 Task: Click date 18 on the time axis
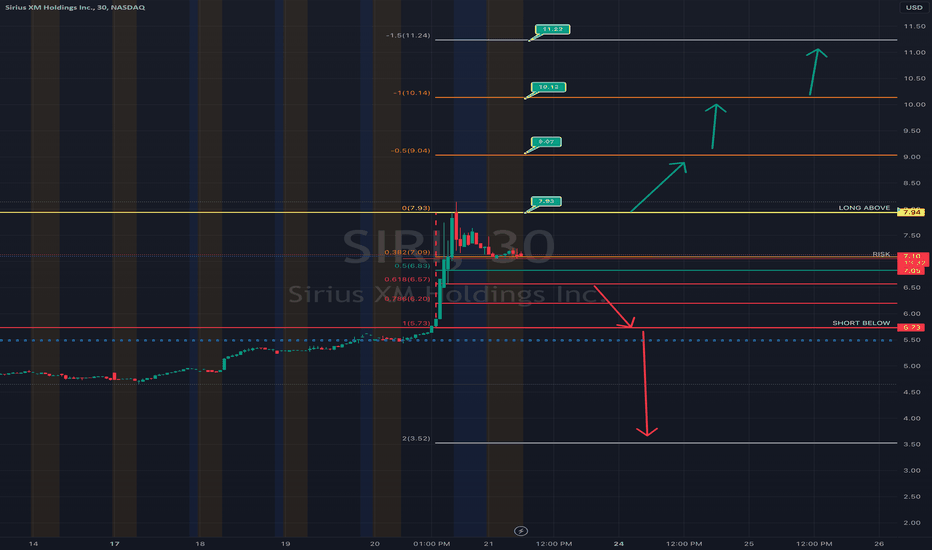[x=200, y=543]
